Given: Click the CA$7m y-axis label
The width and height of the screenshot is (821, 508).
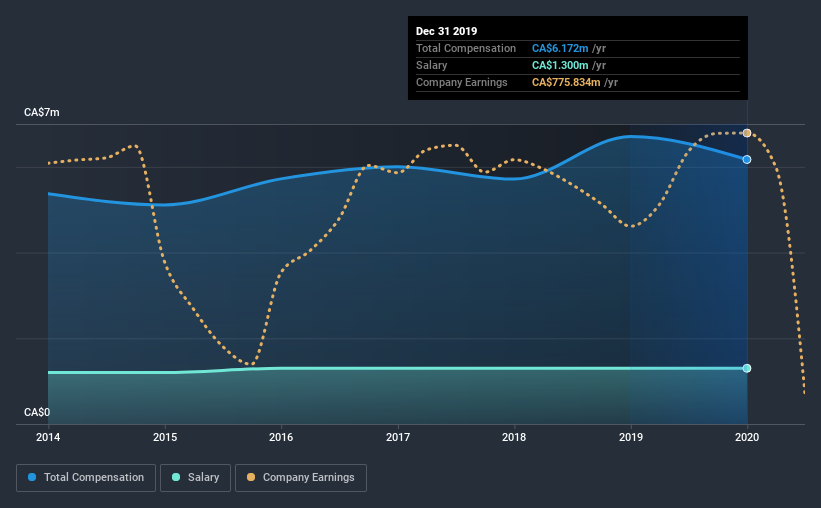Looking at the screenshot, I should point(42,113).
